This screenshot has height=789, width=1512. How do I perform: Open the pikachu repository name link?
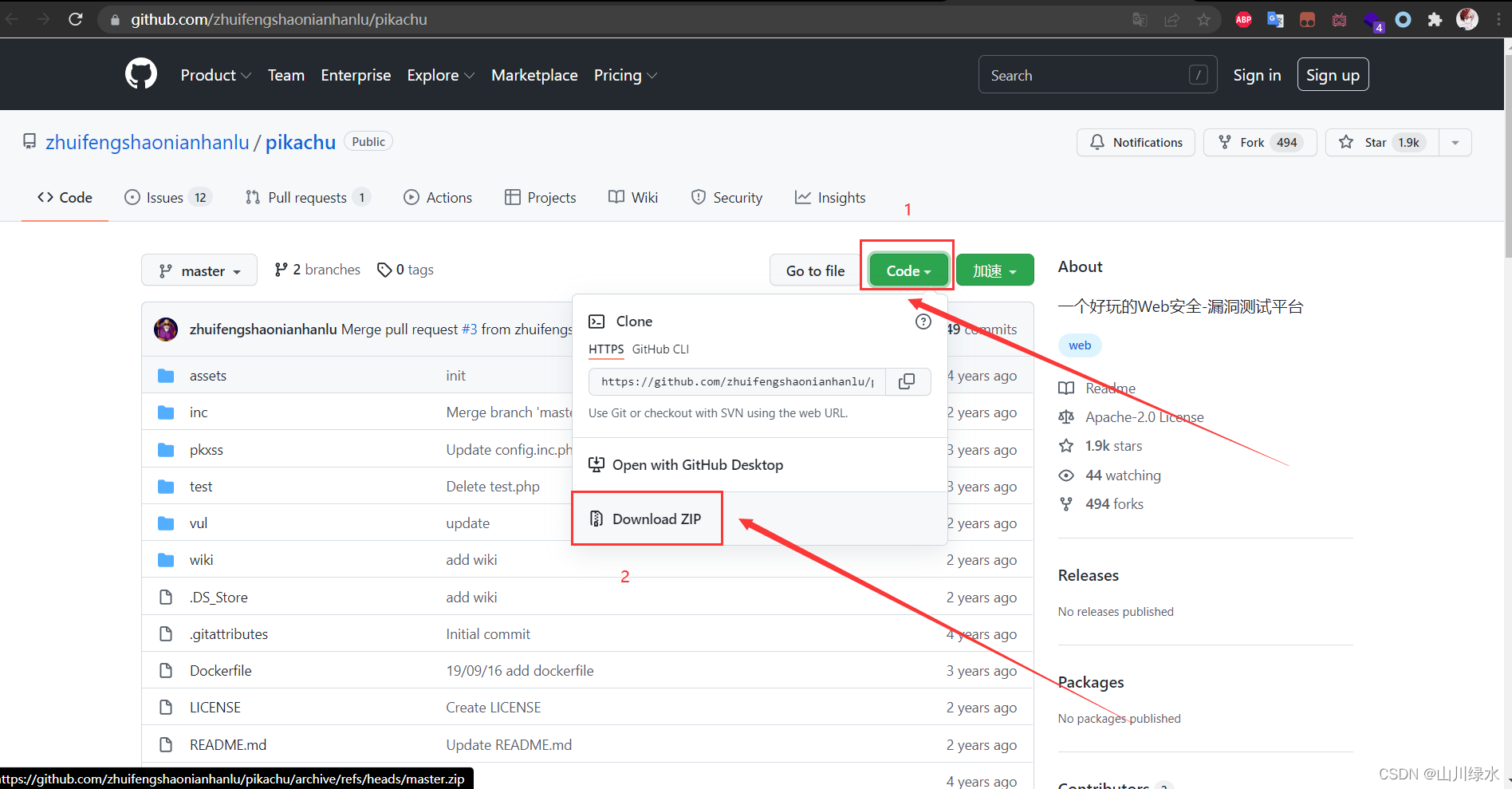point(301,142)
